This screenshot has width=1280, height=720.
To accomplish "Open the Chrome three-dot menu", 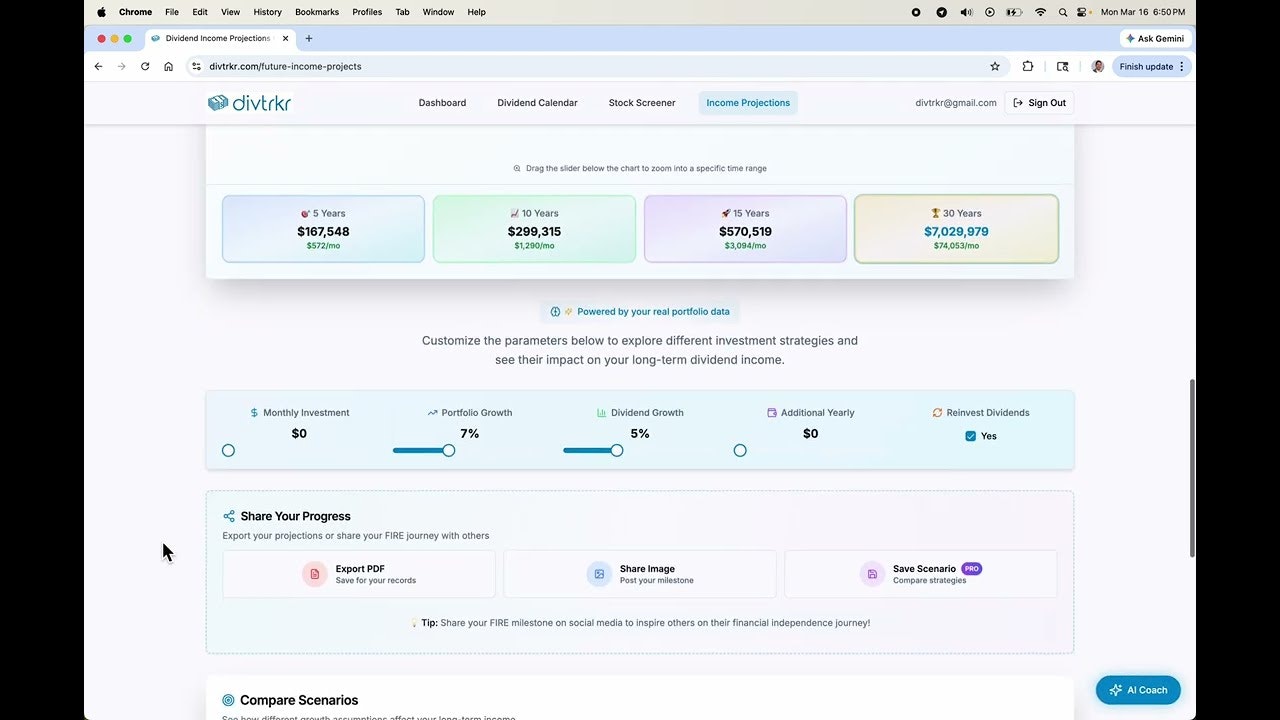I will tap(1182, 66).
